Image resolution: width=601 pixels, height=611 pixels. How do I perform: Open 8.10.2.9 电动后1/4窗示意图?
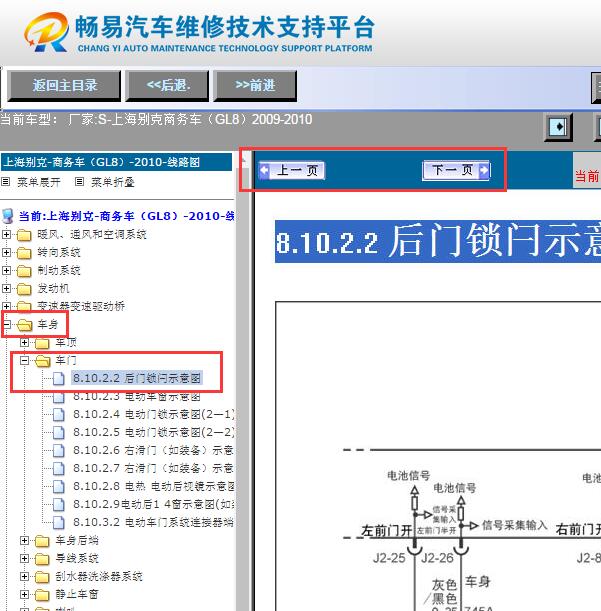click(x=154, y=504)
